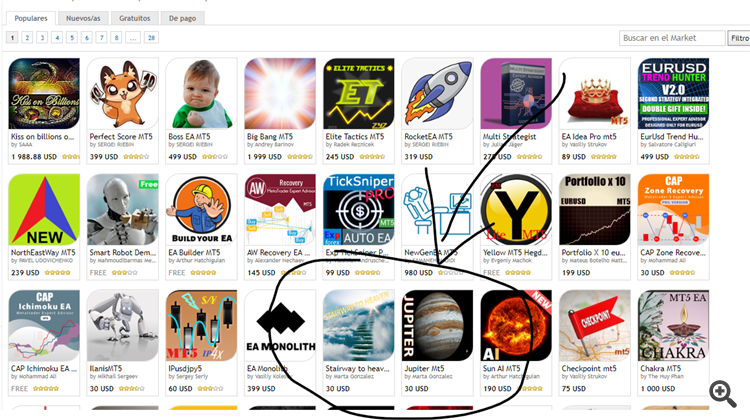Switch to the Gratuitos tab

click(x=134, y=18)
